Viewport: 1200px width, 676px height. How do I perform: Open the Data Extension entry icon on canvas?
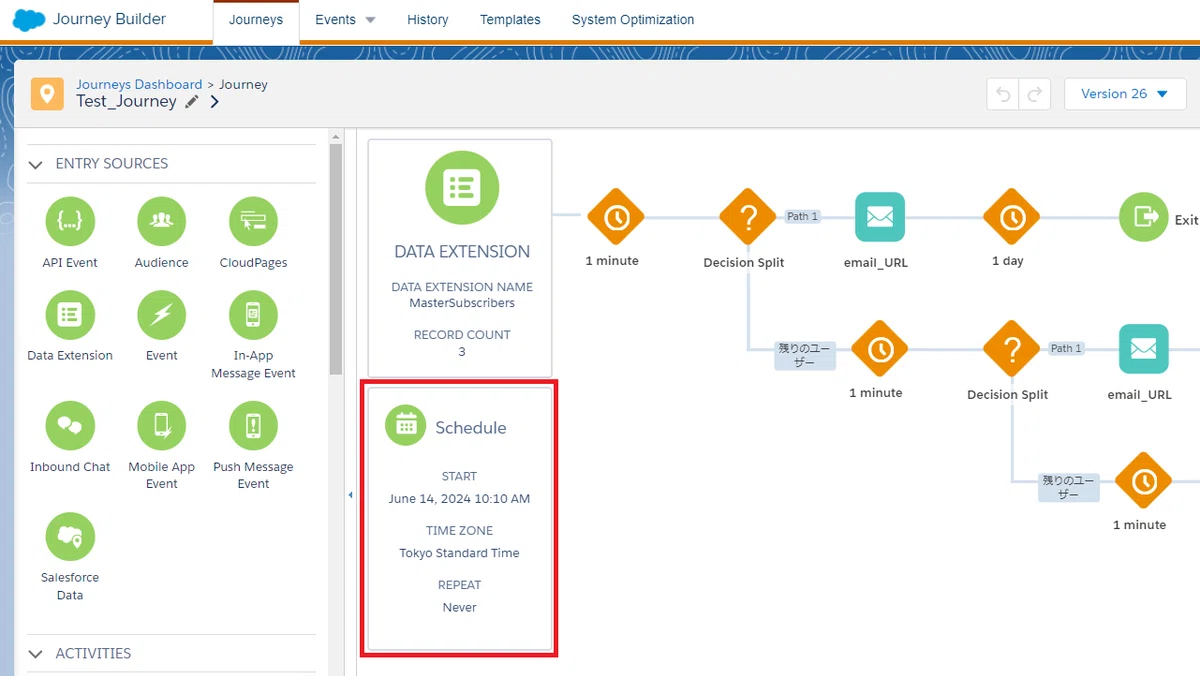pyautogui.click(x=461, y=187)
